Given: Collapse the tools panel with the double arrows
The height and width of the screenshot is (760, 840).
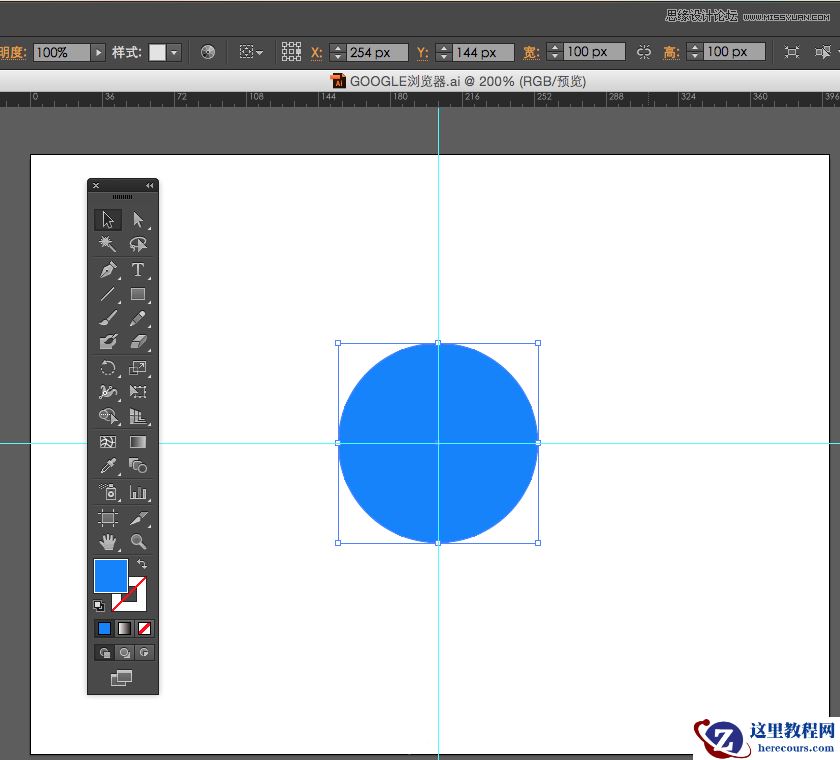Looking at the screenshot, I should click(x=149, y=185).
